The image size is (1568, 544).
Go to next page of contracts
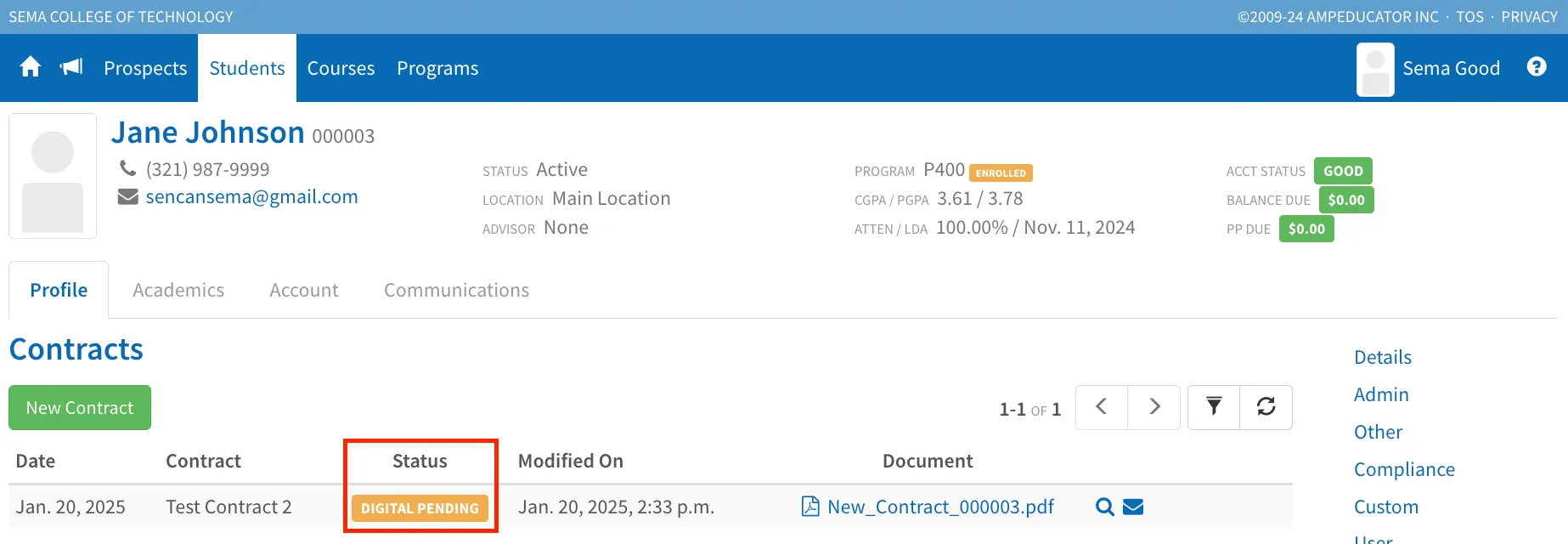pyautogui.click(x=1154, y=407)
